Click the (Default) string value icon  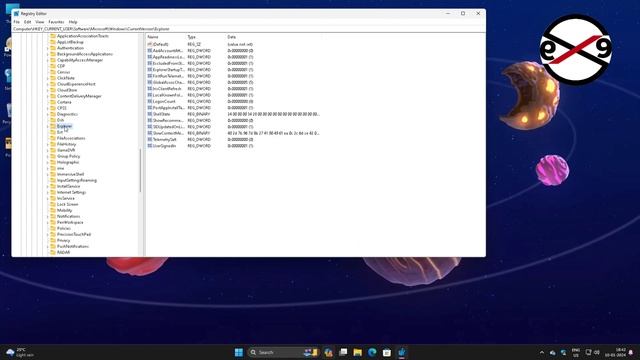click(150, 44)
